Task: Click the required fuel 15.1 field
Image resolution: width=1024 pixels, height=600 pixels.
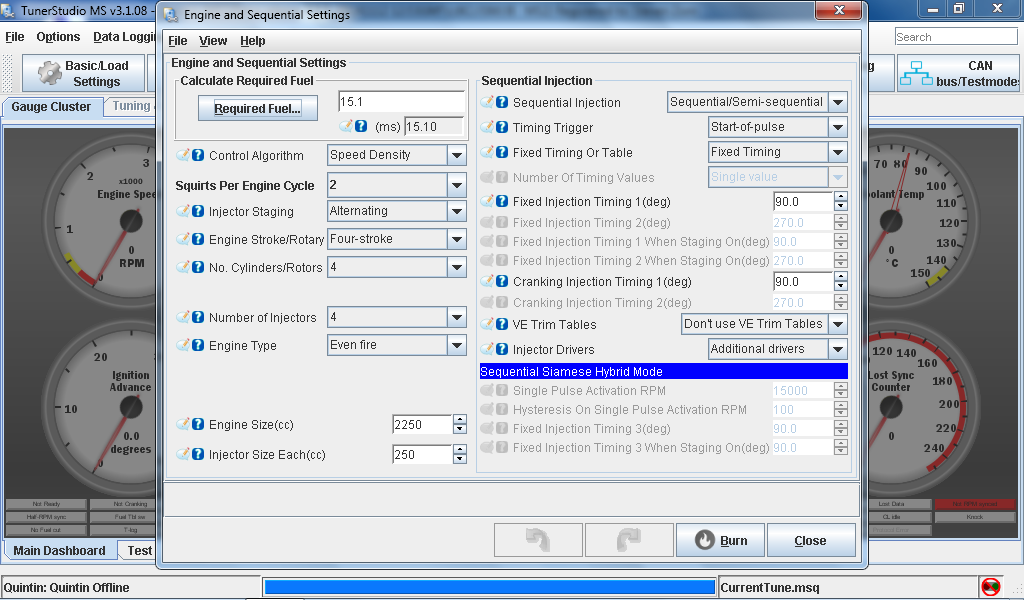Action: click(x=401, y=102)
